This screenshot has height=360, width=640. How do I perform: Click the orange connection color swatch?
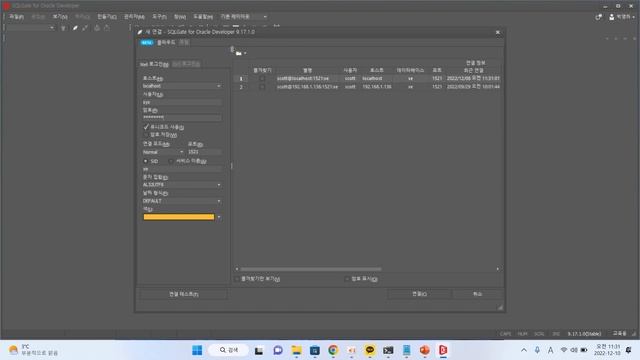click(x=179, y=217)
